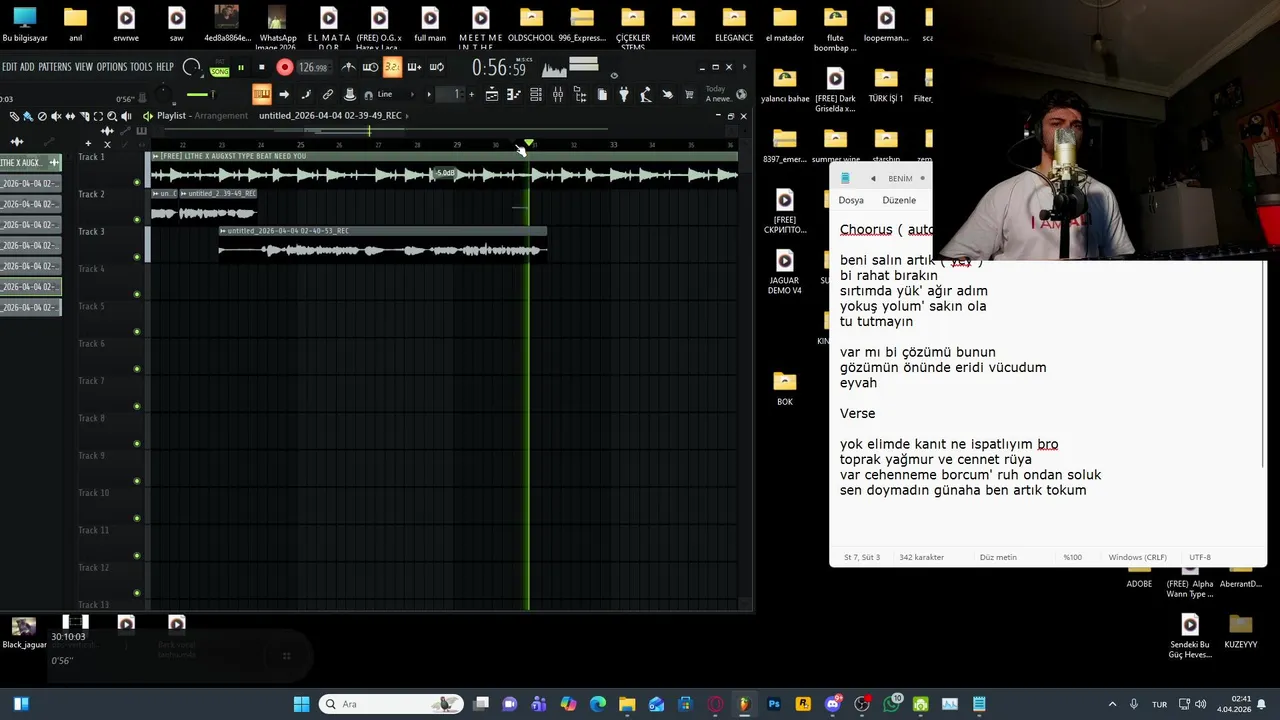1280x720 pixels.
Task: Show hidden system tray icons chevron
Action: coord(1112,704)
